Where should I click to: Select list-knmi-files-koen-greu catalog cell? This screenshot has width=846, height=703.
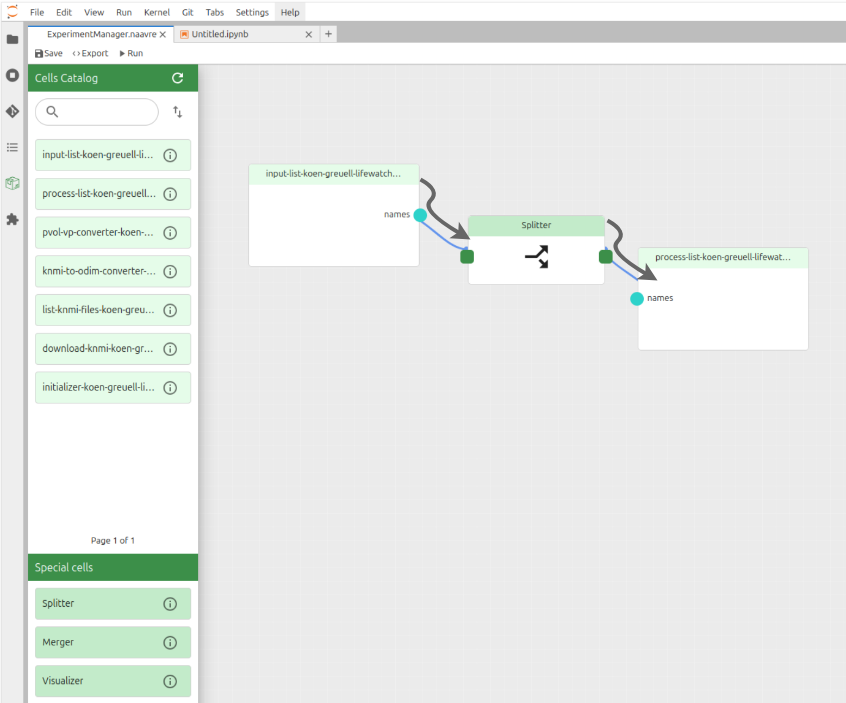113,310
